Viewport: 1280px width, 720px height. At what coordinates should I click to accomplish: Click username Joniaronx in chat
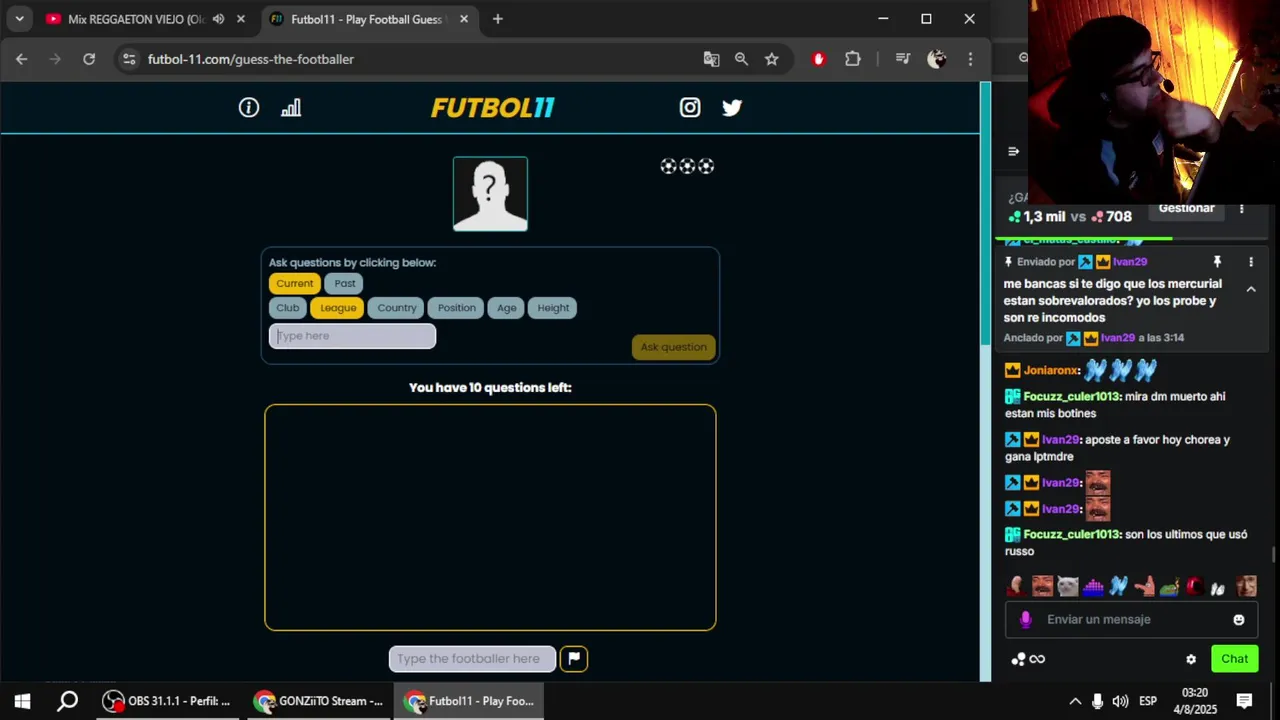click(x=1051, y=370)
